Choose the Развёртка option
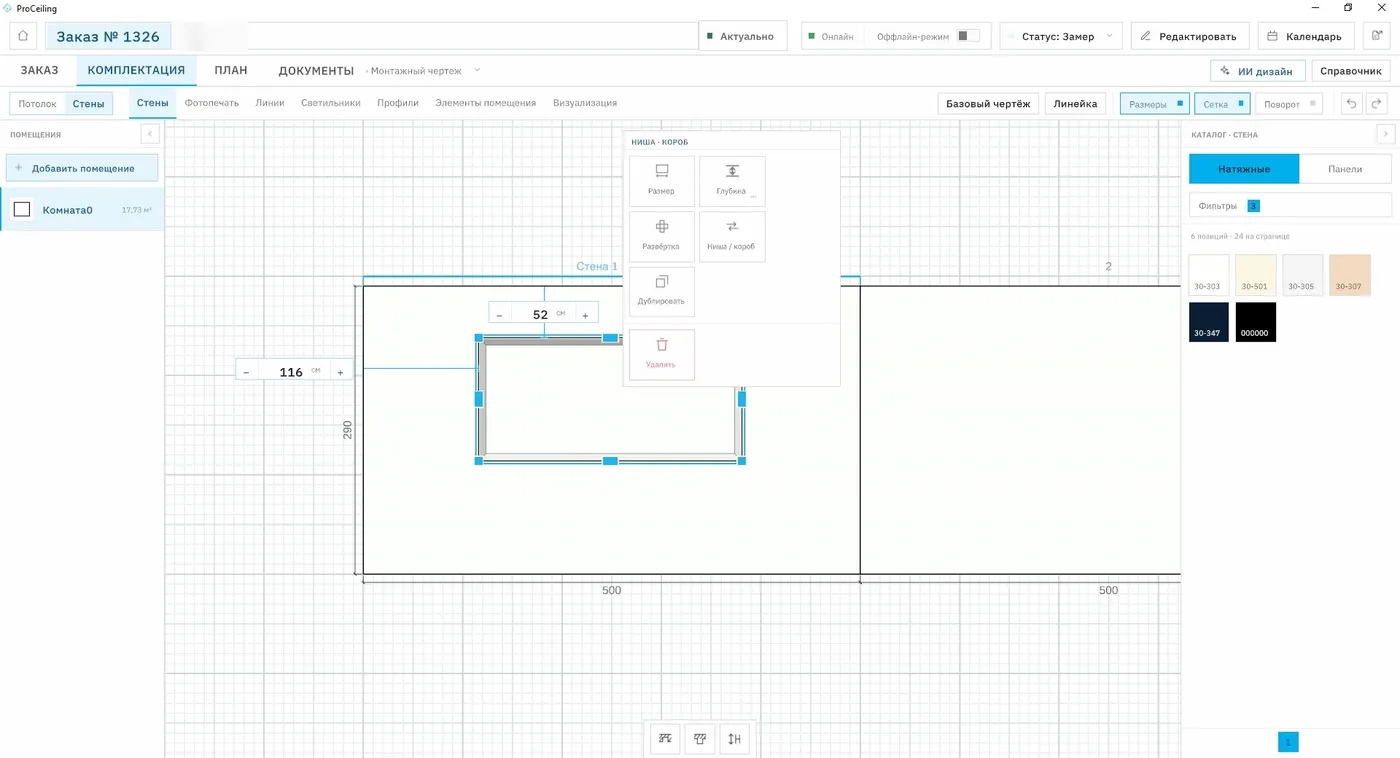 (661, 236)
